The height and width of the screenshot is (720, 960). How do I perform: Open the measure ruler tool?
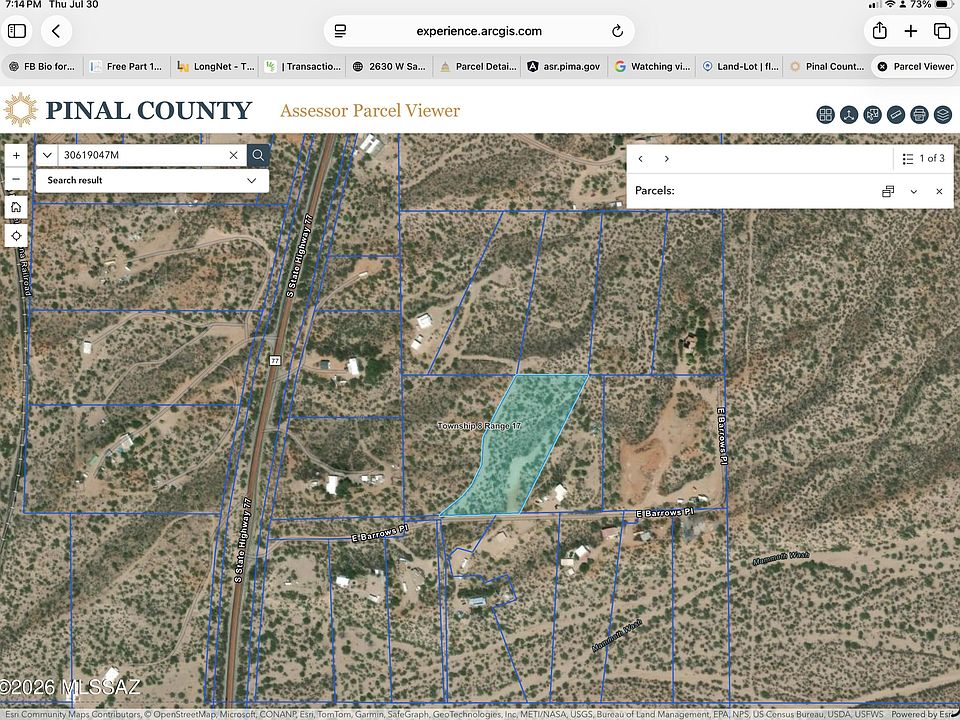click(896, 114)
